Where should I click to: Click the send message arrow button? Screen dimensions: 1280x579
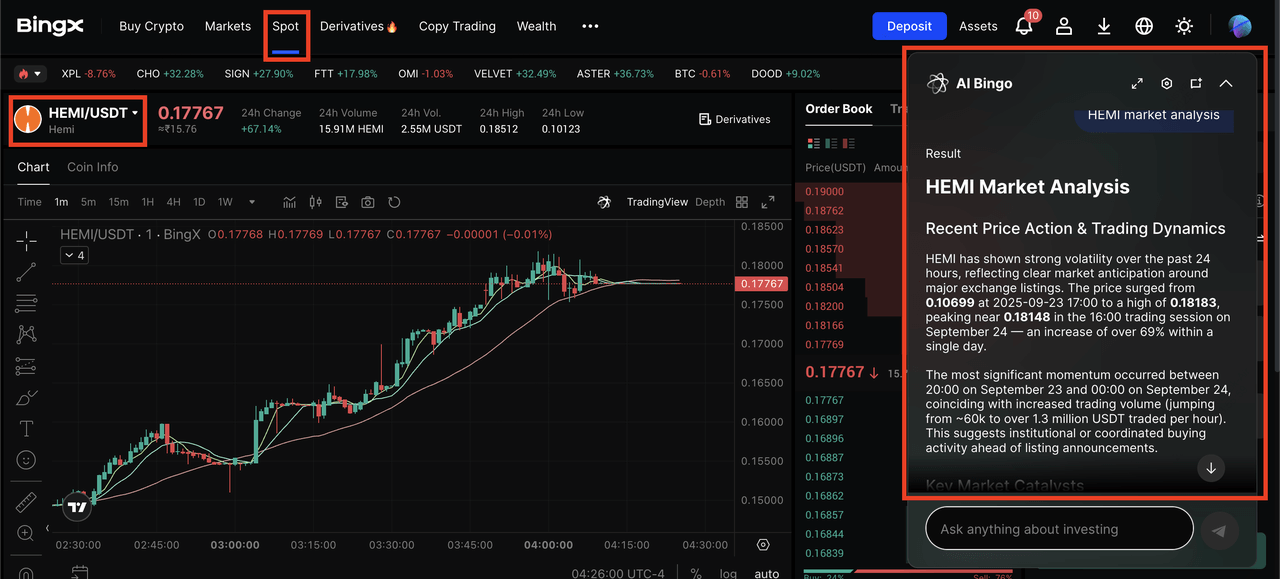pyautogui.click(x=1218, y=531)
